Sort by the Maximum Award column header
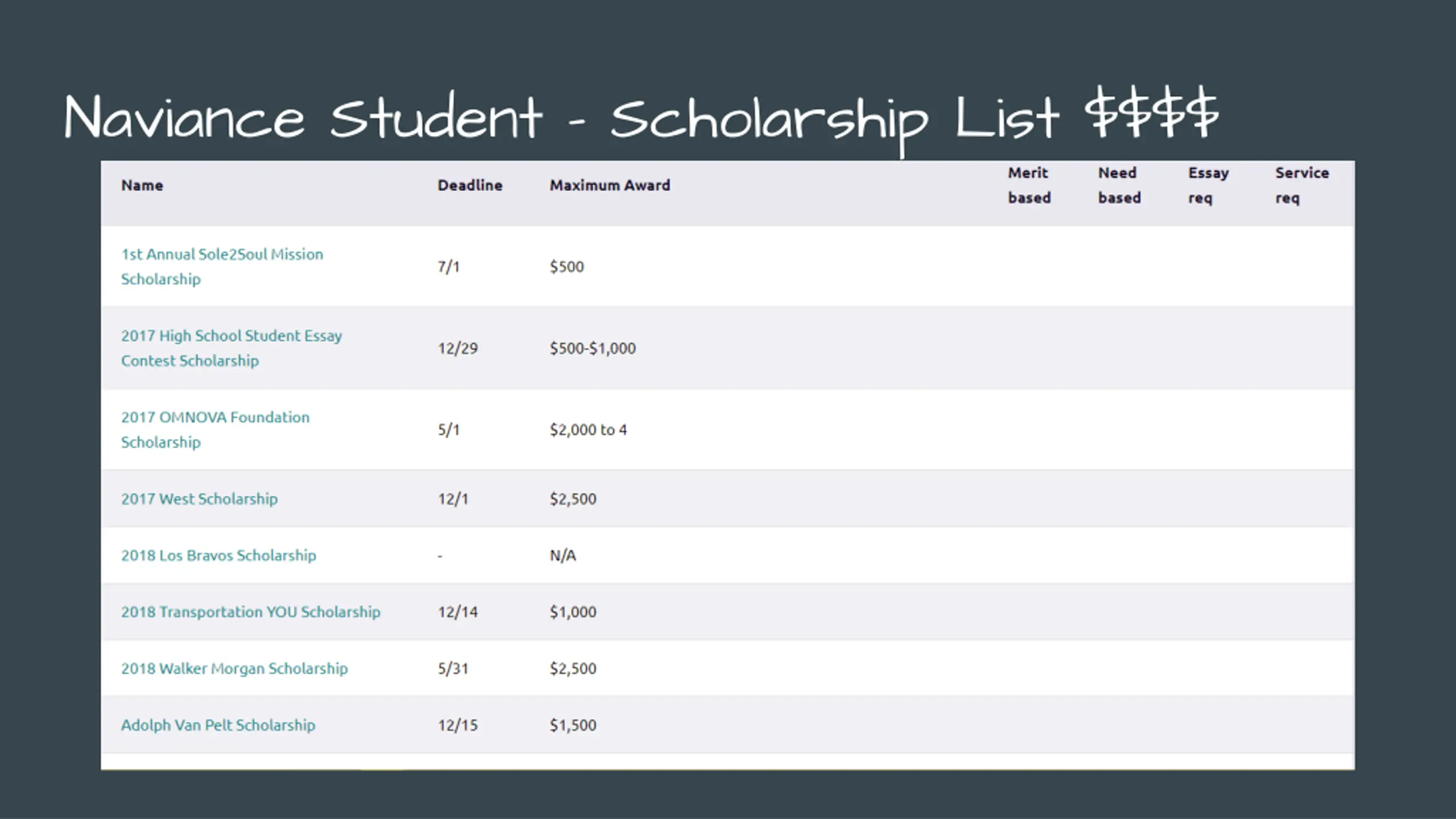This screenshot has height=819, width=1456. (610, 185)
